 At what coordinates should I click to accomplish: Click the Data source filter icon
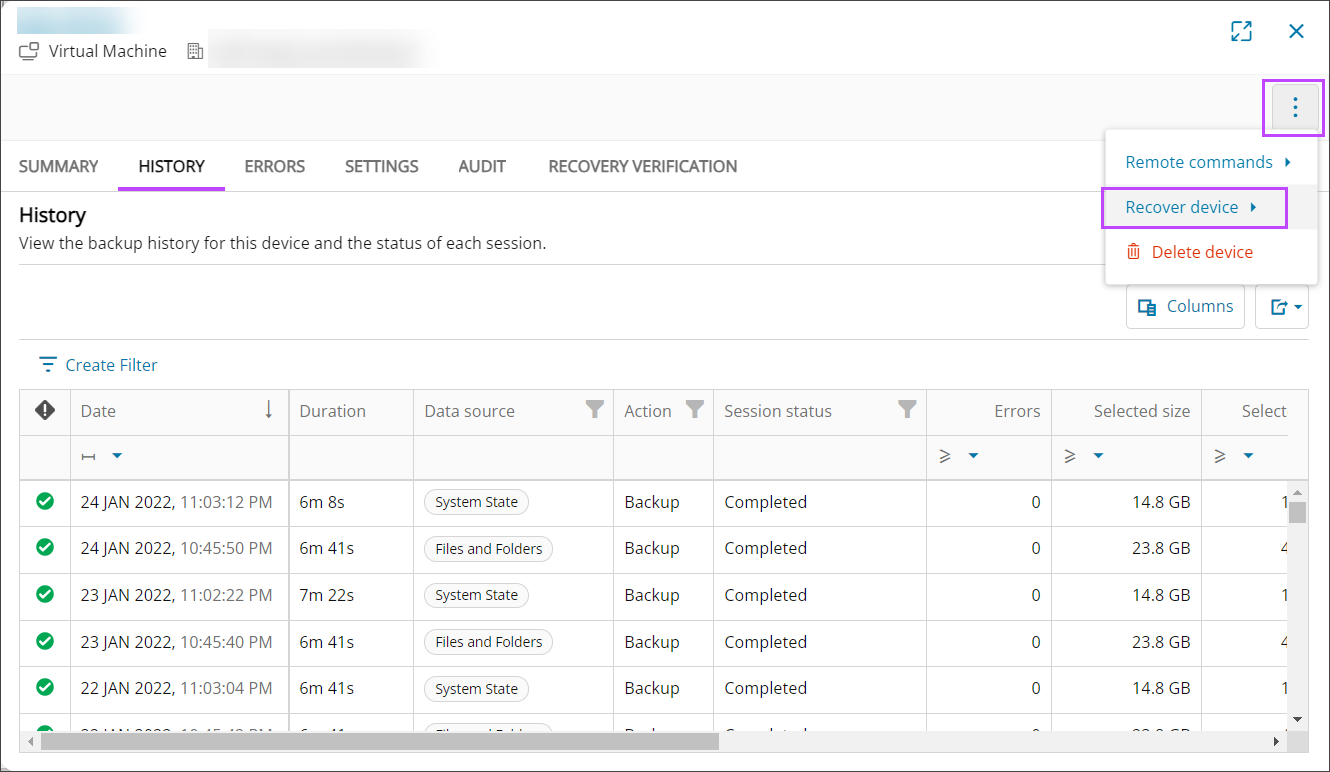pos(594,410)
